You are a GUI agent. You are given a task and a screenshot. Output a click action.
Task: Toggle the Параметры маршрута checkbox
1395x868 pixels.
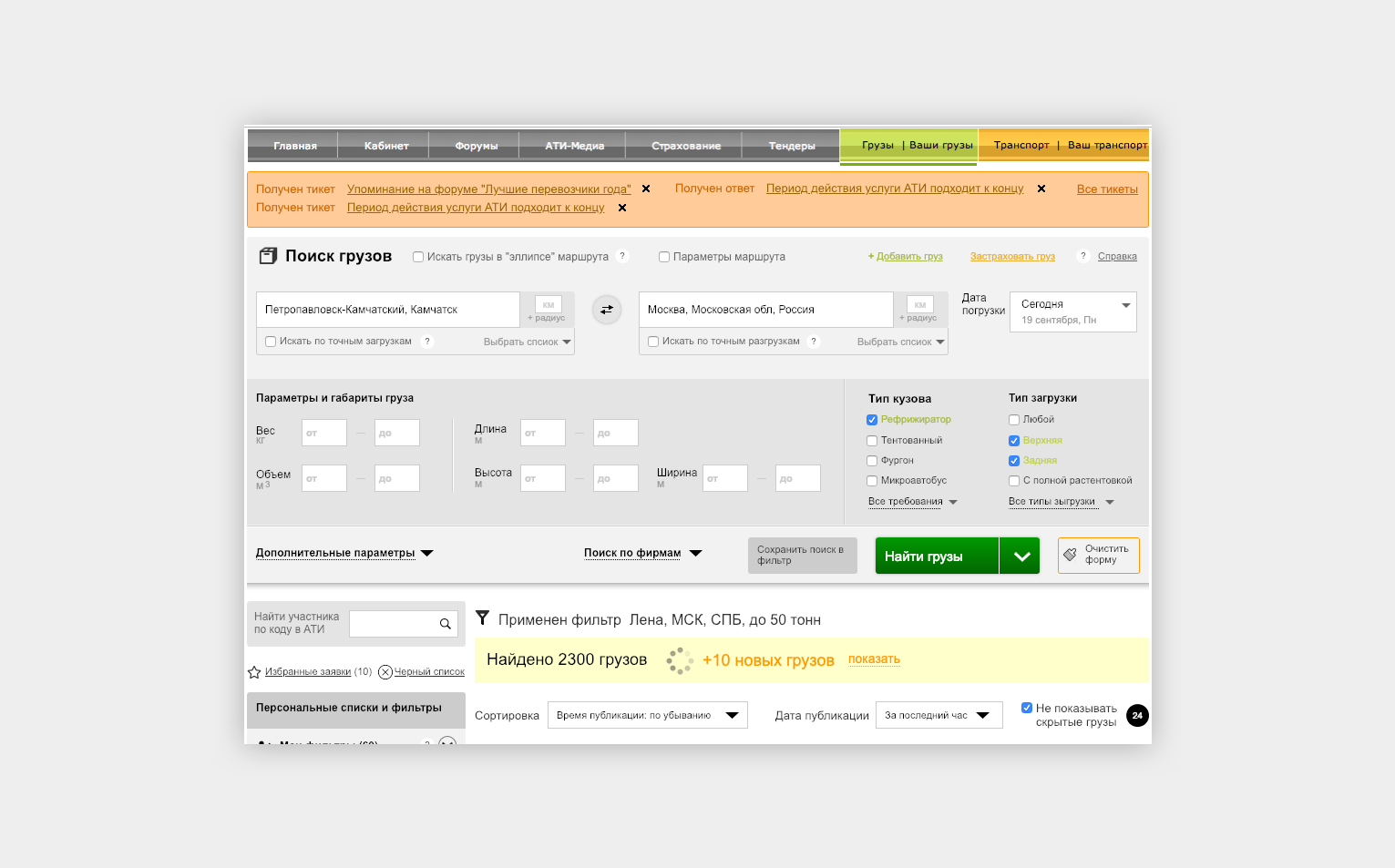pyautogui.click(x=664, y=257)
